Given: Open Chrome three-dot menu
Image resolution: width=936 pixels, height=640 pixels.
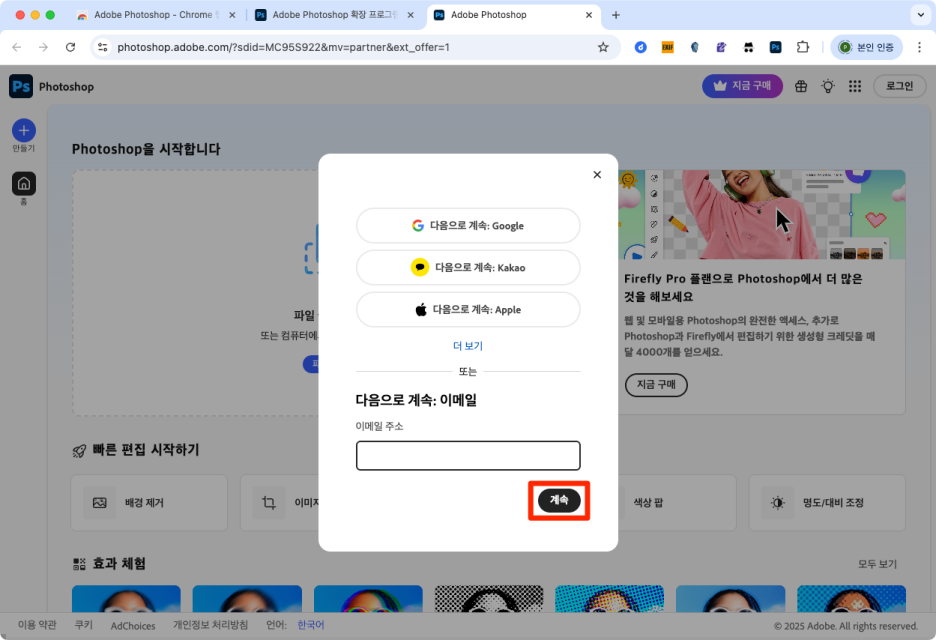Looking at the screenshot, I should point(919,47).
